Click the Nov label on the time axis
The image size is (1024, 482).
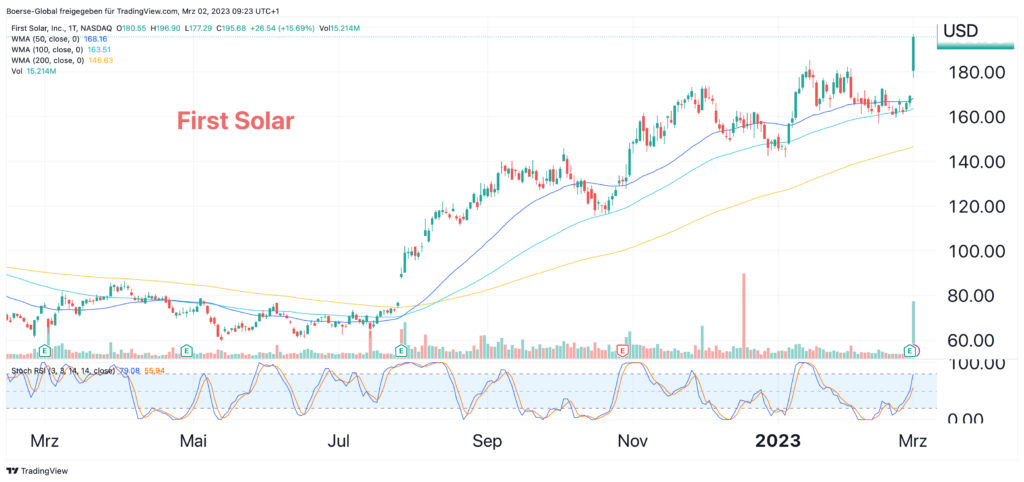click(x=632, y=442)
